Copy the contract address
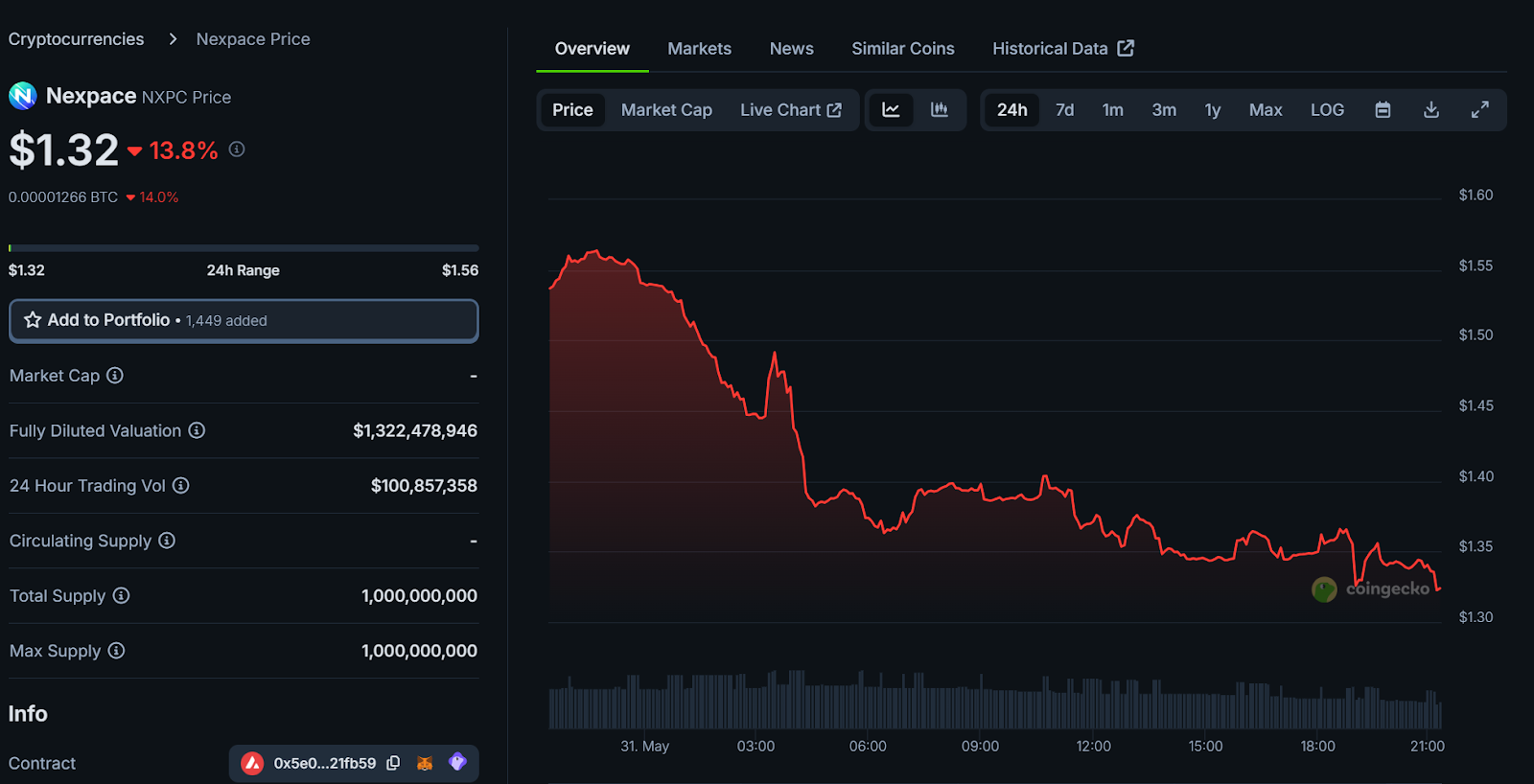 coord(393,763)
